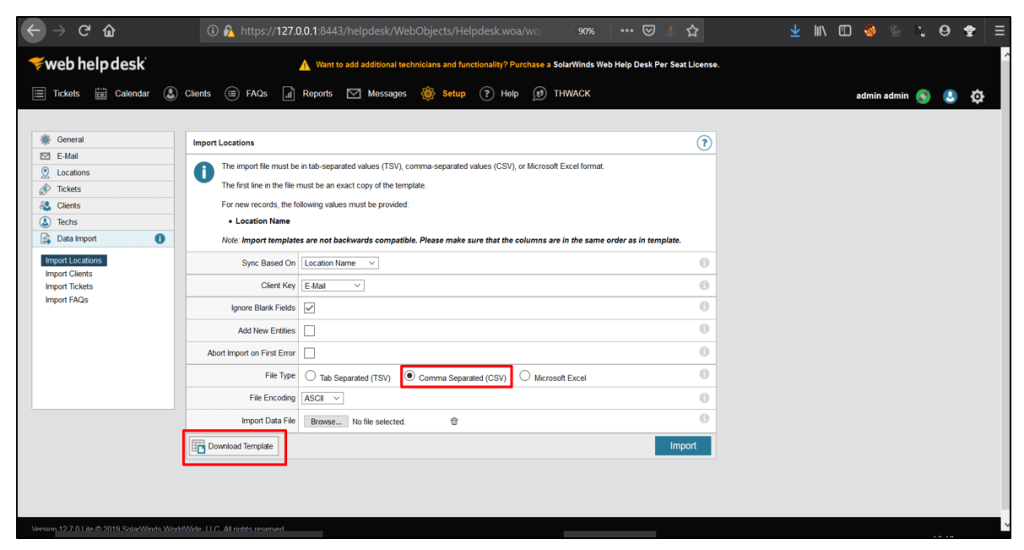1024x550 pixels.
Task: Click the blue Import button
Action: 683,445
